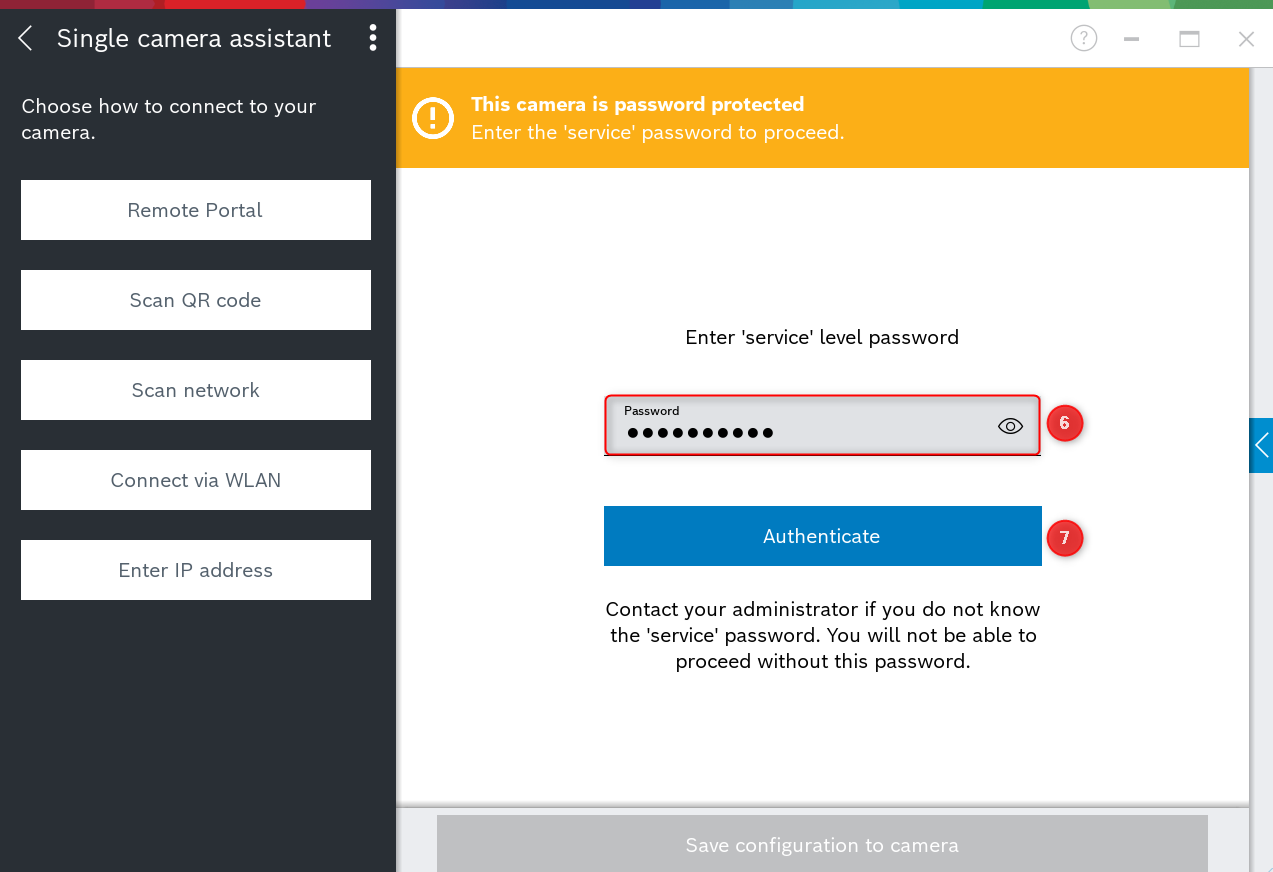The image size is (1273, 872).
Task: Click Save configuration to camera button
Action: coord(821,845)
